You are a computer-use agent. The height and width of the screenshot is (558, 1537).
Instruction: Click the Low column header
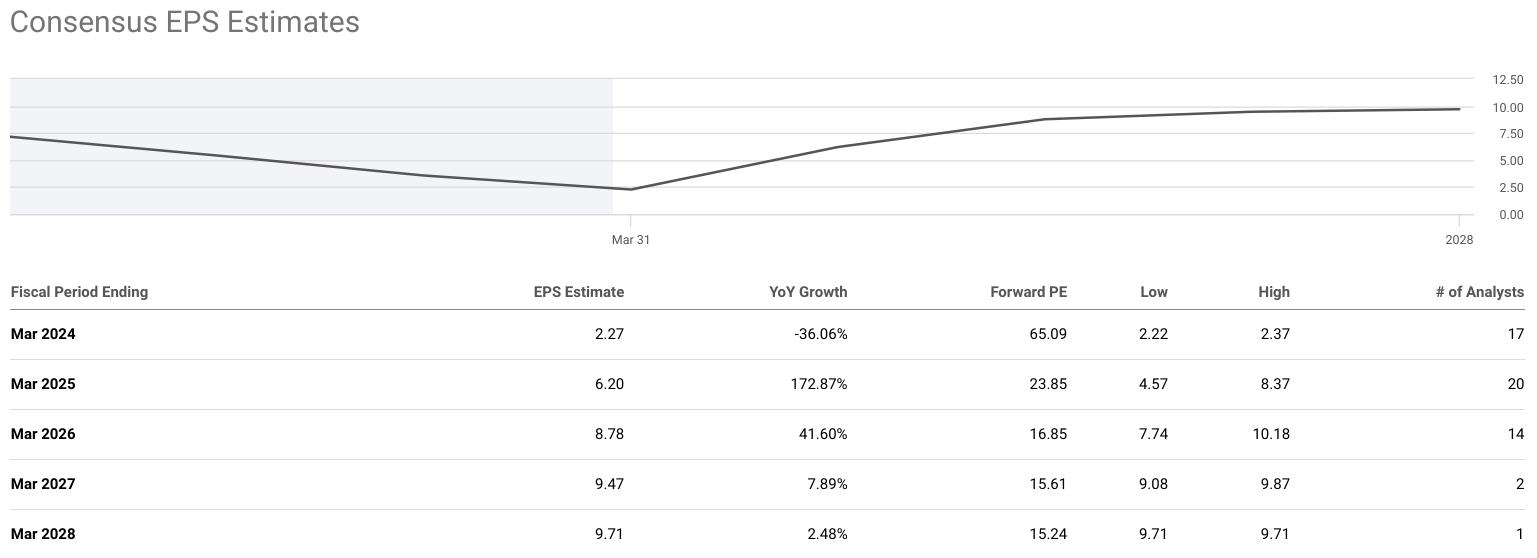(1153, 292)
